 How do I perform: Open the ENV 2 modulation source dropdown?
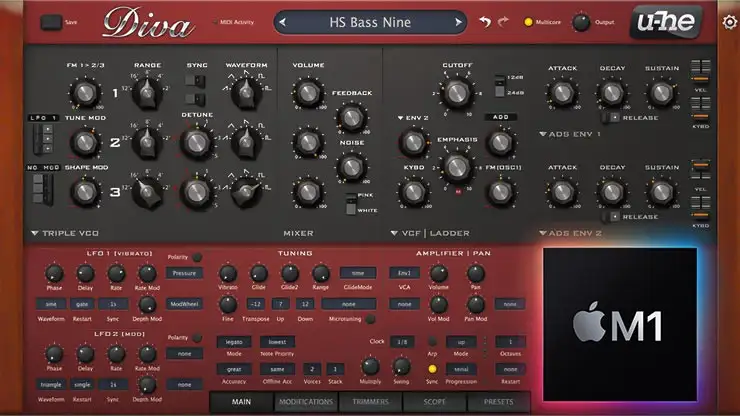coord(412,118)
